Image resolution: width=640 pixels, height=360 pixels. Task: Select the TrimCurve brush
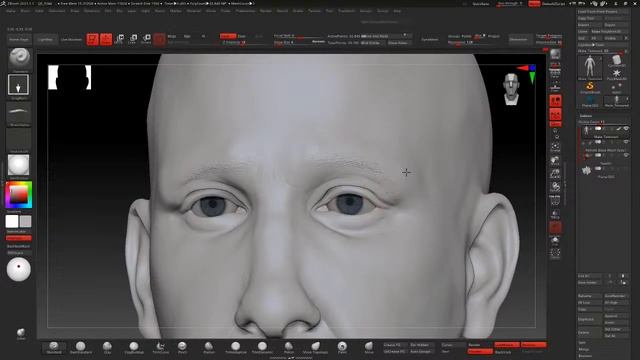(x=160, y=347)
